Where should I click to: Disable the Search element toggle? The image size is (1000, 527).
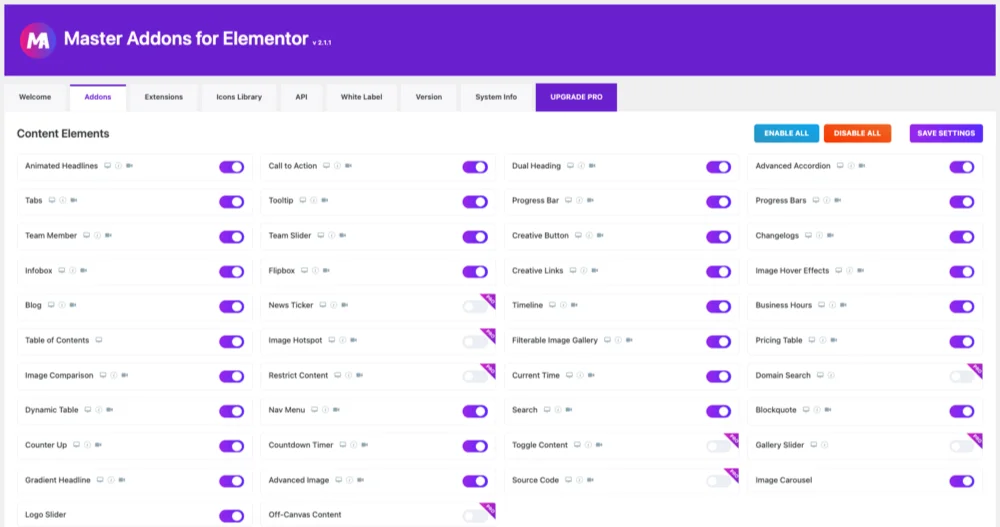click(x=719, y=411)
